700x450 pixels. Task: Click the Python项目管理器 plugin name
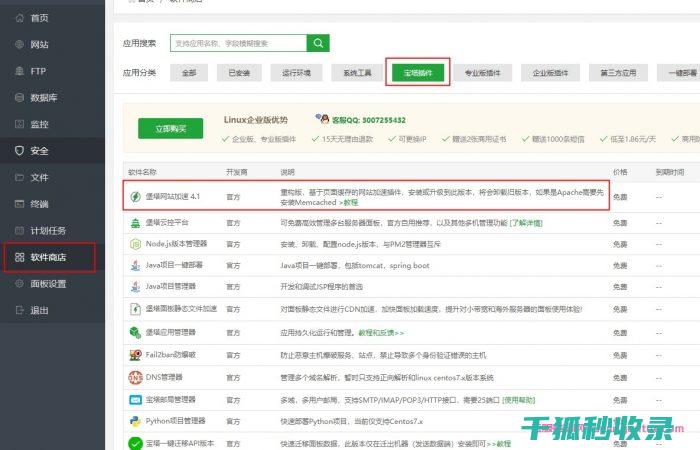click(x=175, y=421)
